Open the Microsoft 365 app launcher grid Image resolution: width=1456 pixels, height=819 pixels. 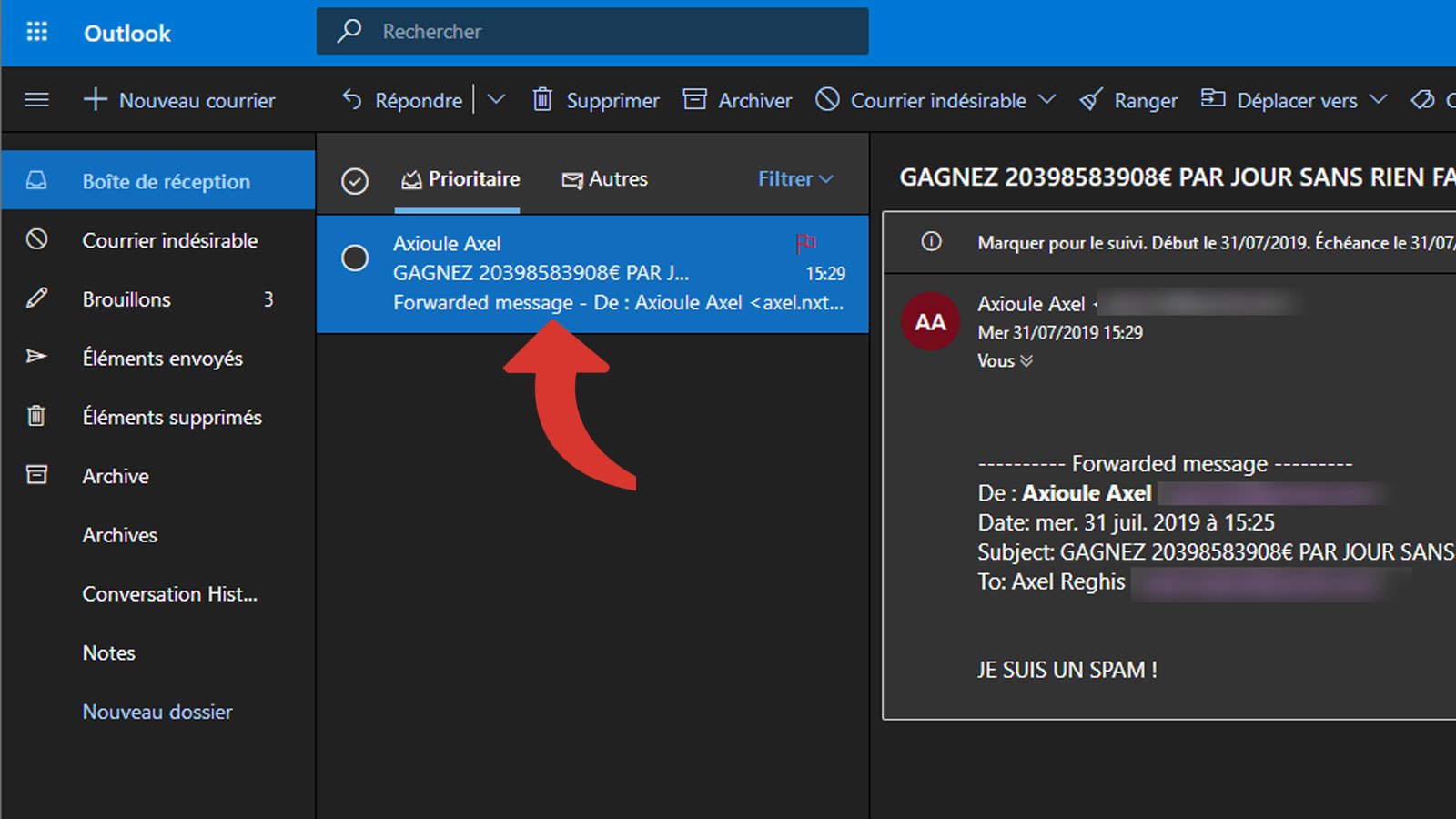(x=36, y=32)
